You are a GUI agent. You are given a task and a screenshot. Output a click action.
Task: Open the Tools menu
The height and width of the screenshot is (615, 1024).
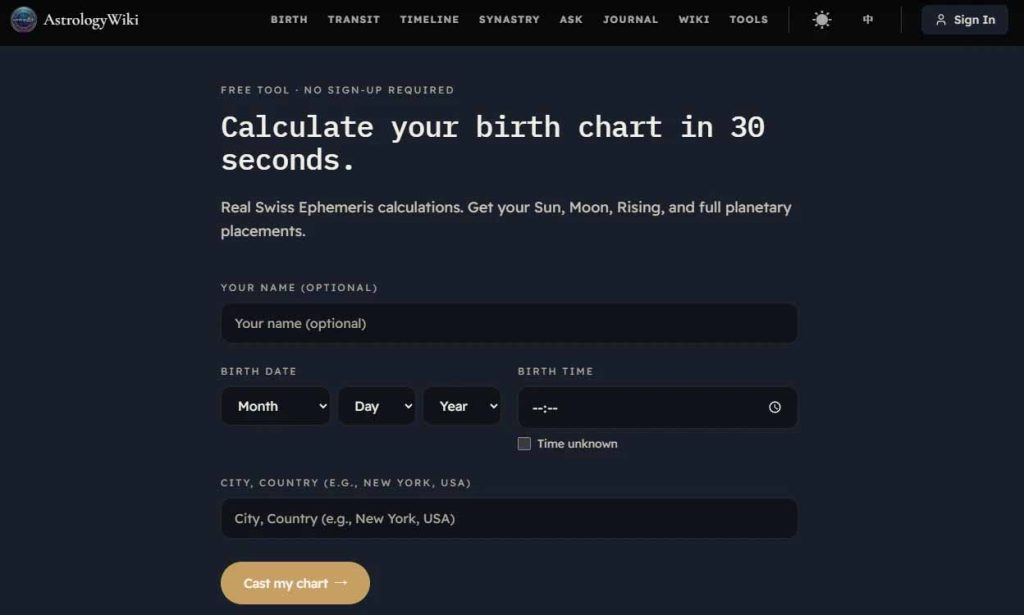[748, 20]
